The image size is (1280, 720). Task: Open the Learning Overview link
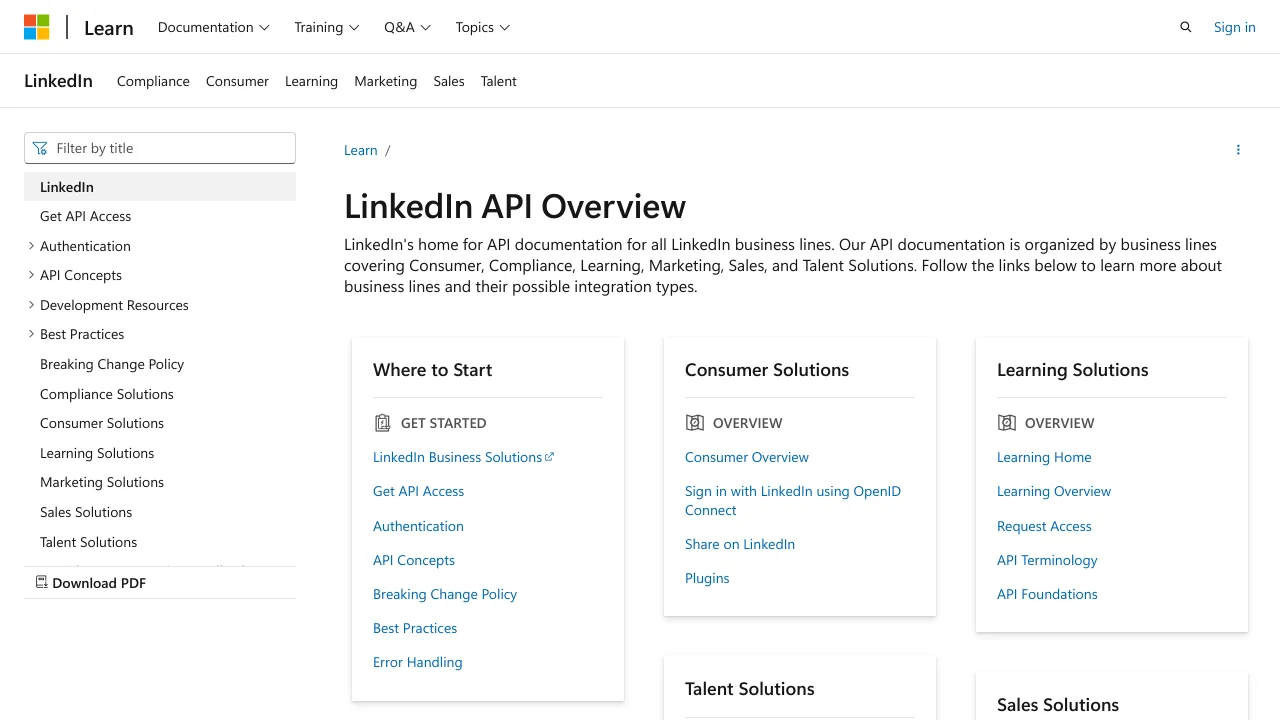click(x=1054, y=491)
